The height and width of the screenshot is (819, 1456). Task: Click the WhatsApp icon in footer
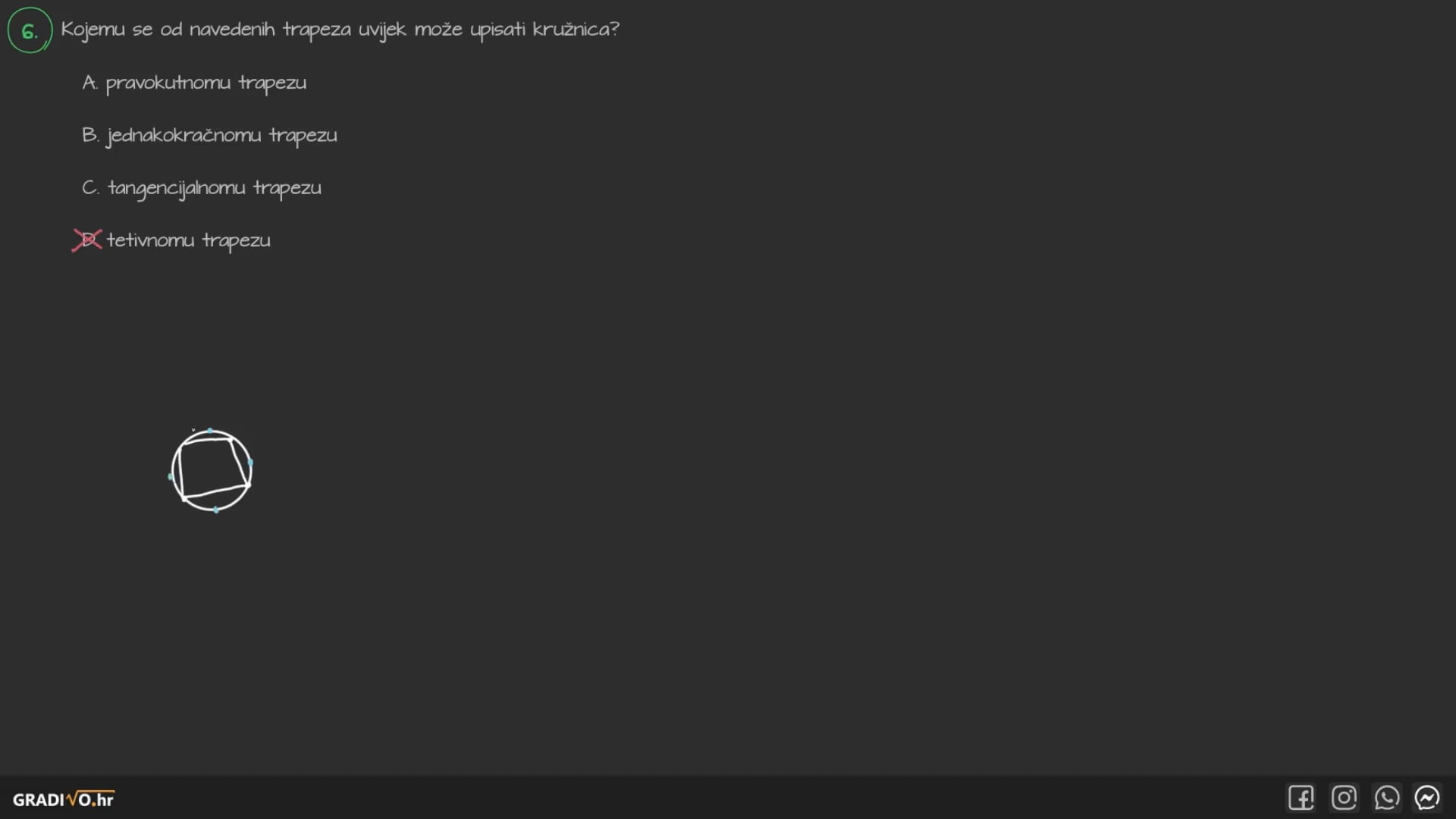click(1386, 798)
